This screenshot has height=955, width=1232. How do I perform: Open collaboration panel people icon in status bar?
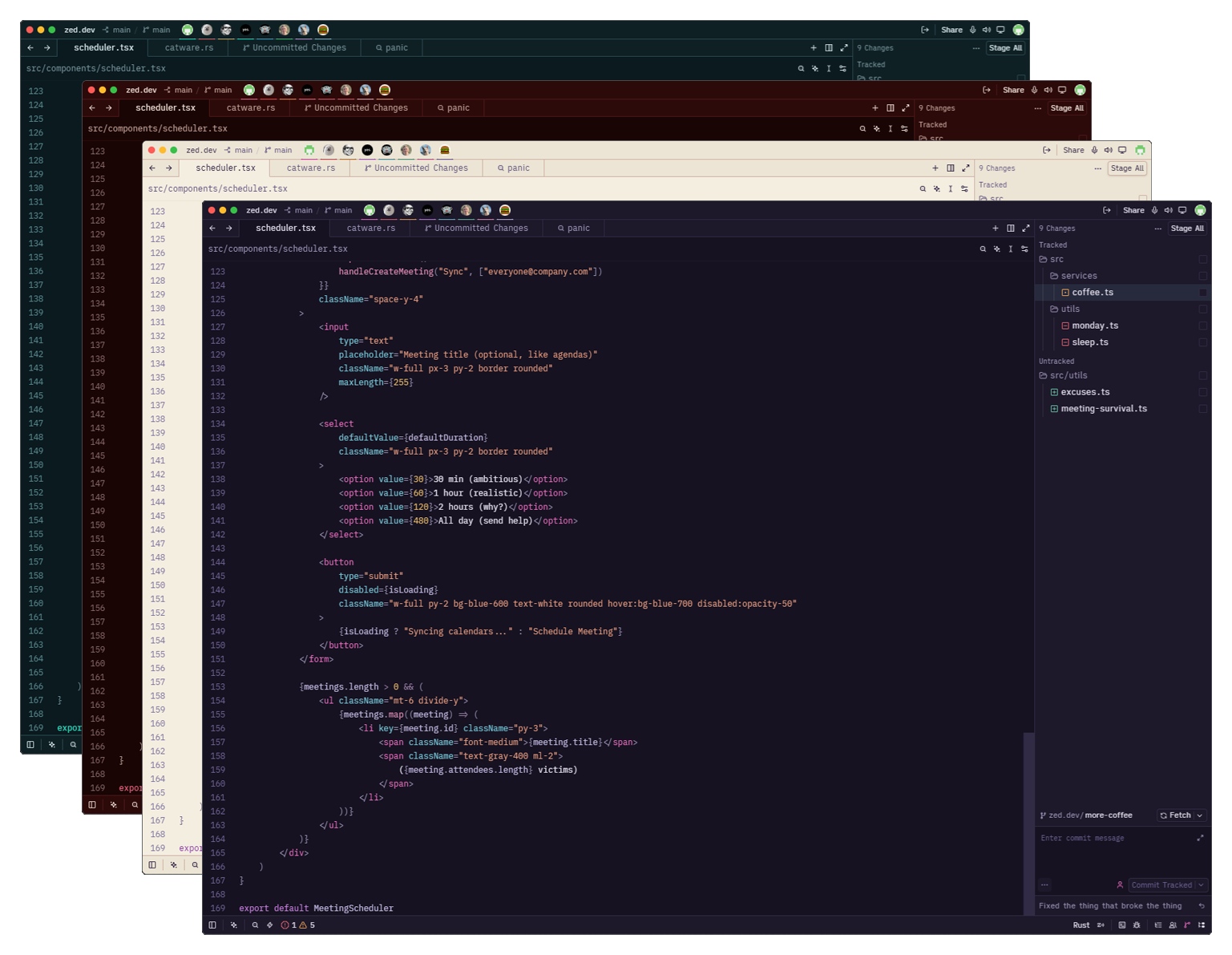[1173, 925]
